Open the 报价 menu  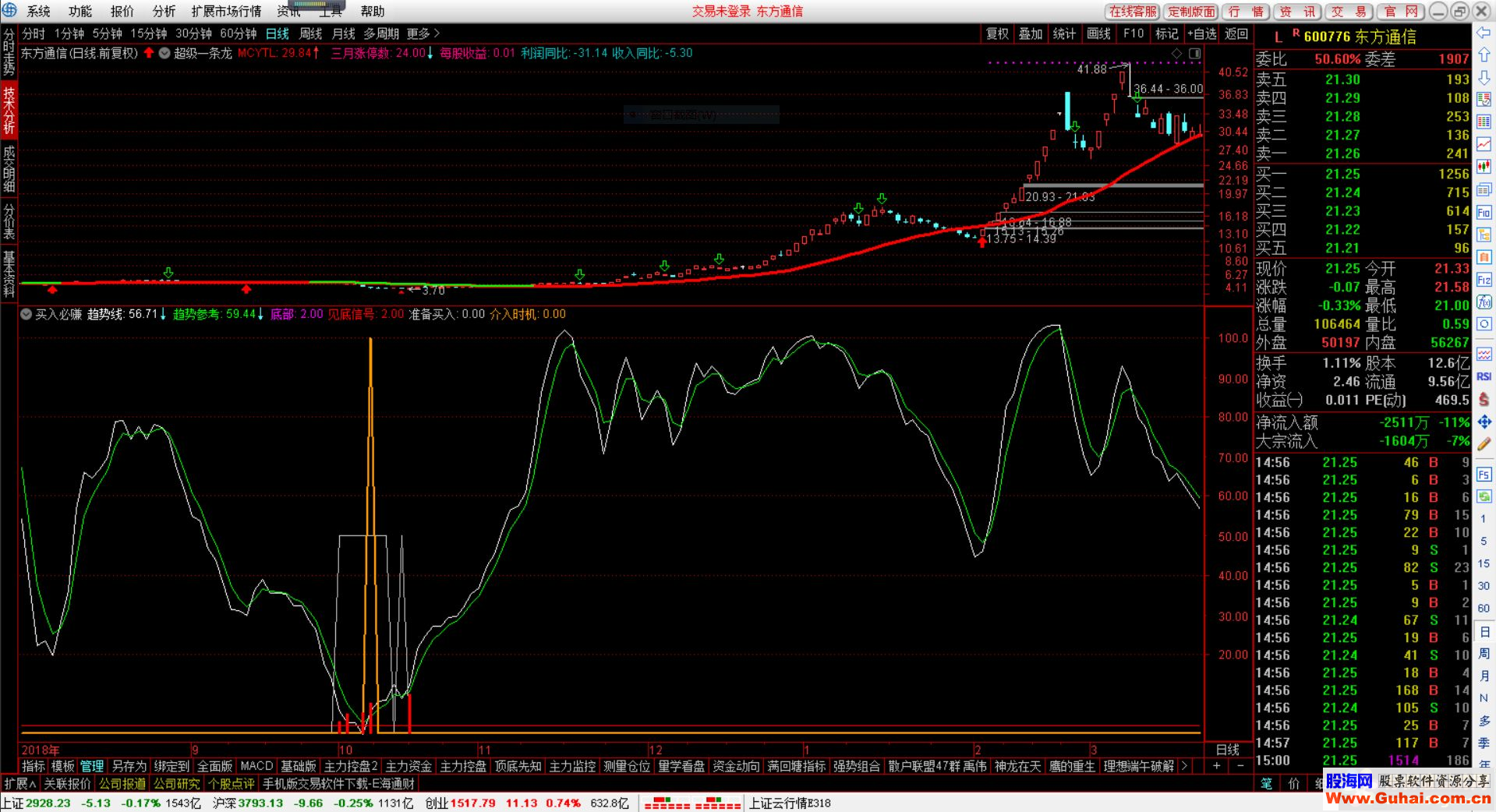[x=122, y=11]
